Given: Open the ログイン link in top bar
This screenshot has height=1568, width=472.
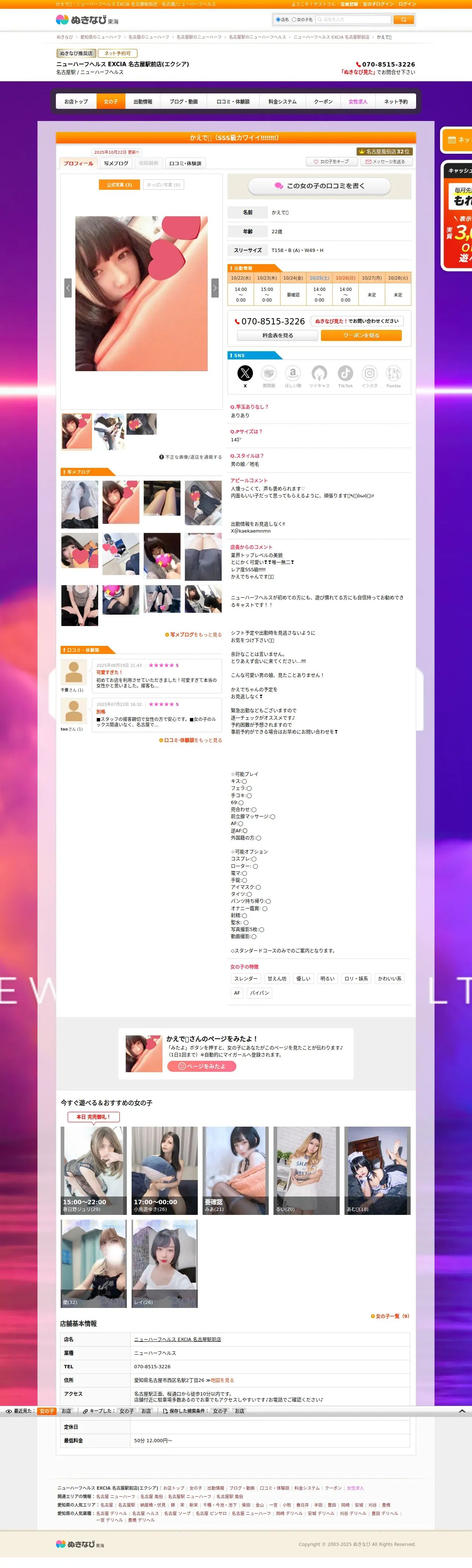Looking at the screenshot, I should coord(407,4).
